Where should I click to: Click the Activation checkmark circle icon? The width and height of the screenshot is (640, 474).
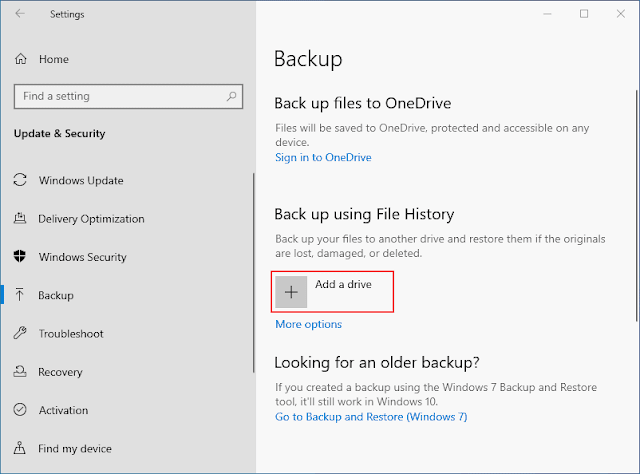tap(20, 409)
